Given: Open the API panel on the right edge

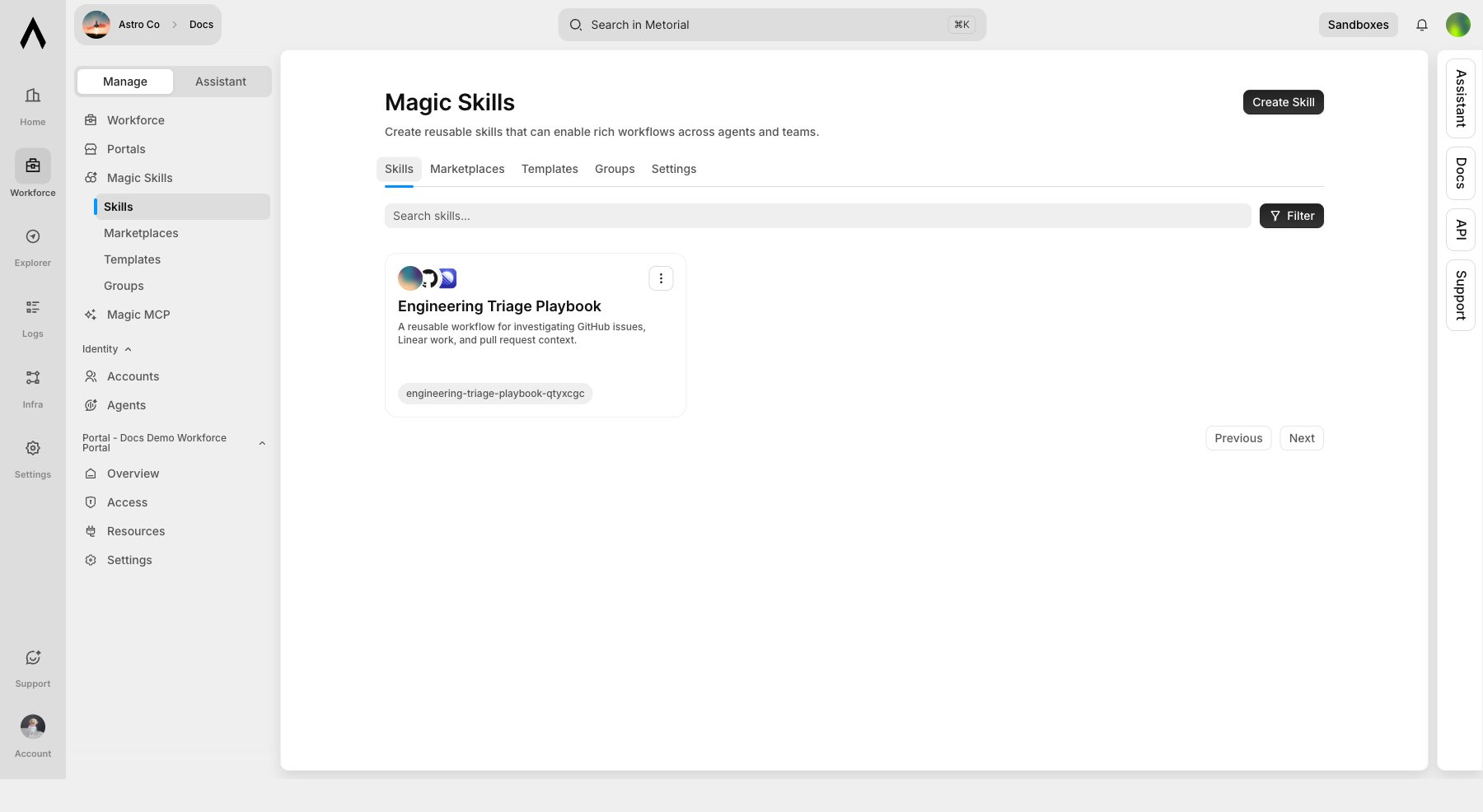Looking at the screenshot, I should click(1461, 230).
